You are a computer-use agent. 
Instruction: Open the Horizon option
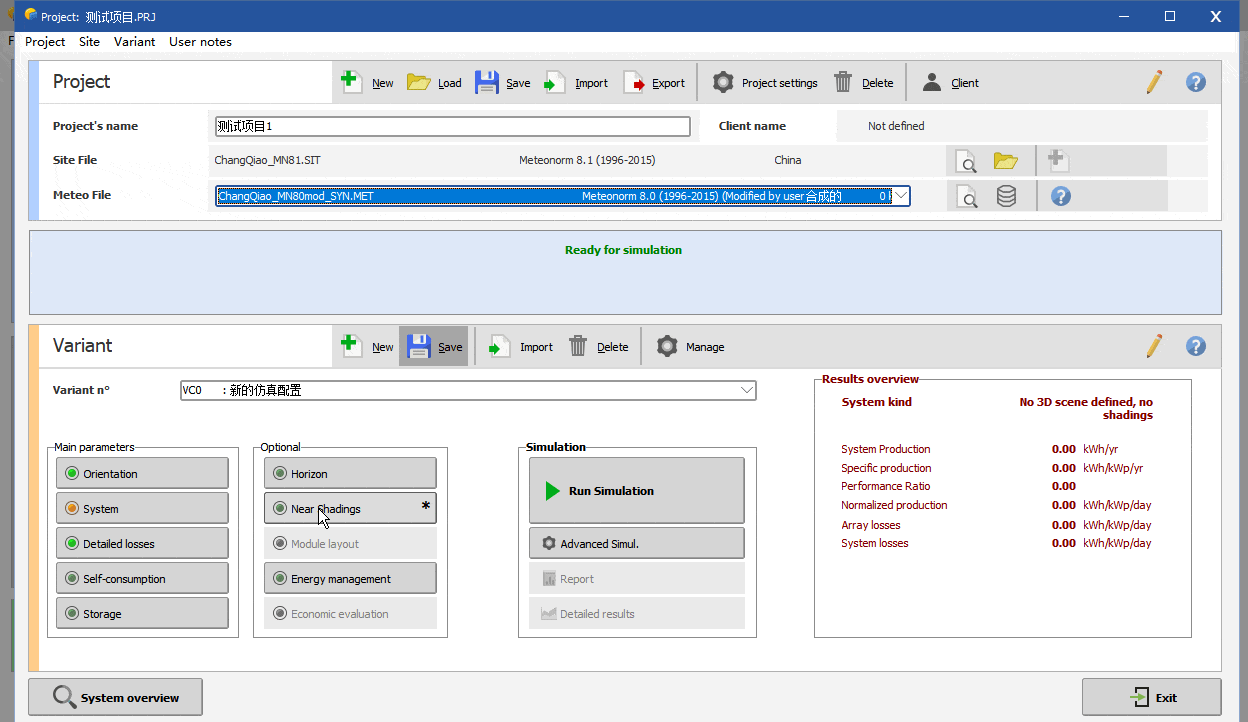(x=350, y=473)
